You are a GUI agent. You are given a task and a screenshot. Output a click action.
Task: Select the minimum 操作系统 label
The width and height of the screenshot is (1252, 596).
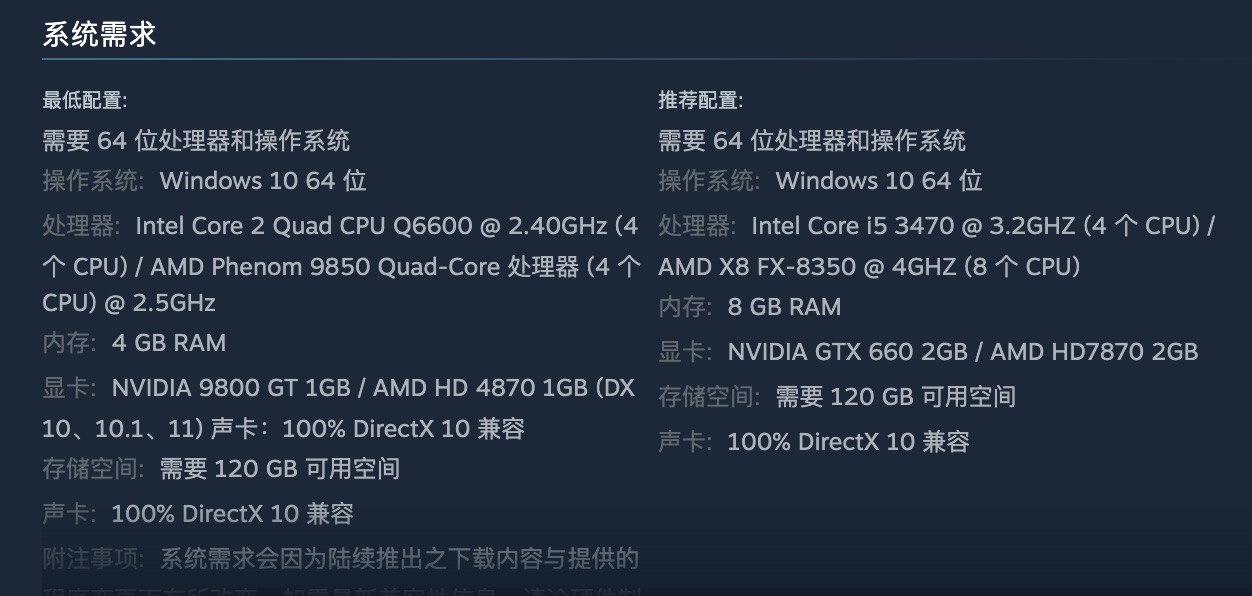pyautogui.click(x=93, y=181)
